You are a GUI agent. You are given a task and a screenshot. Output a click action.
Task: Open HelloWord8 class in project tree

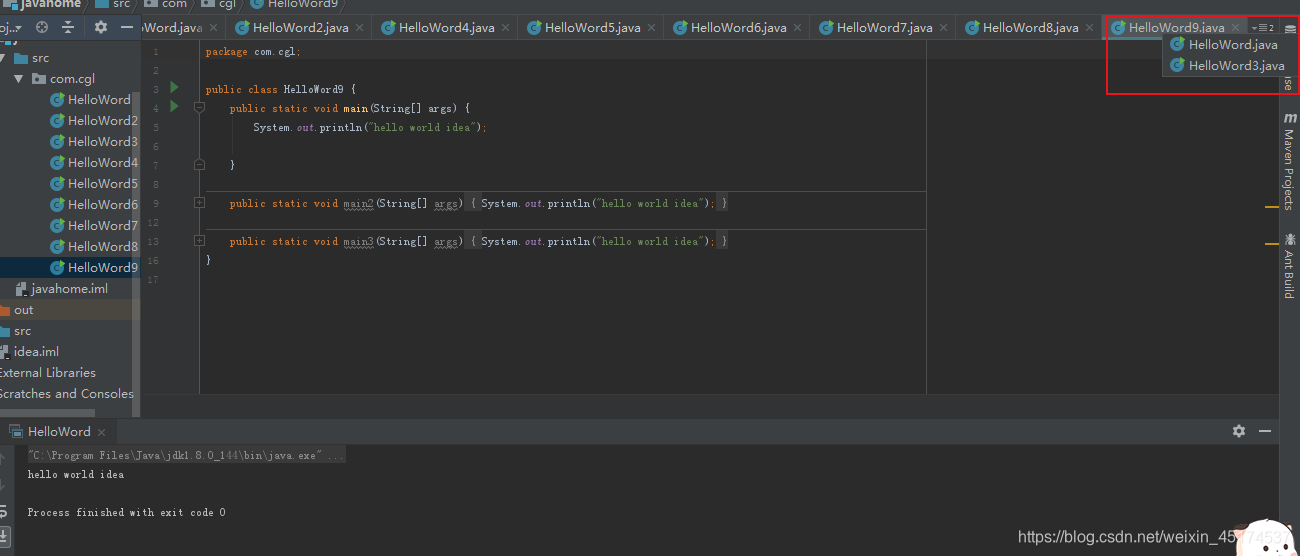pos(94,246)
